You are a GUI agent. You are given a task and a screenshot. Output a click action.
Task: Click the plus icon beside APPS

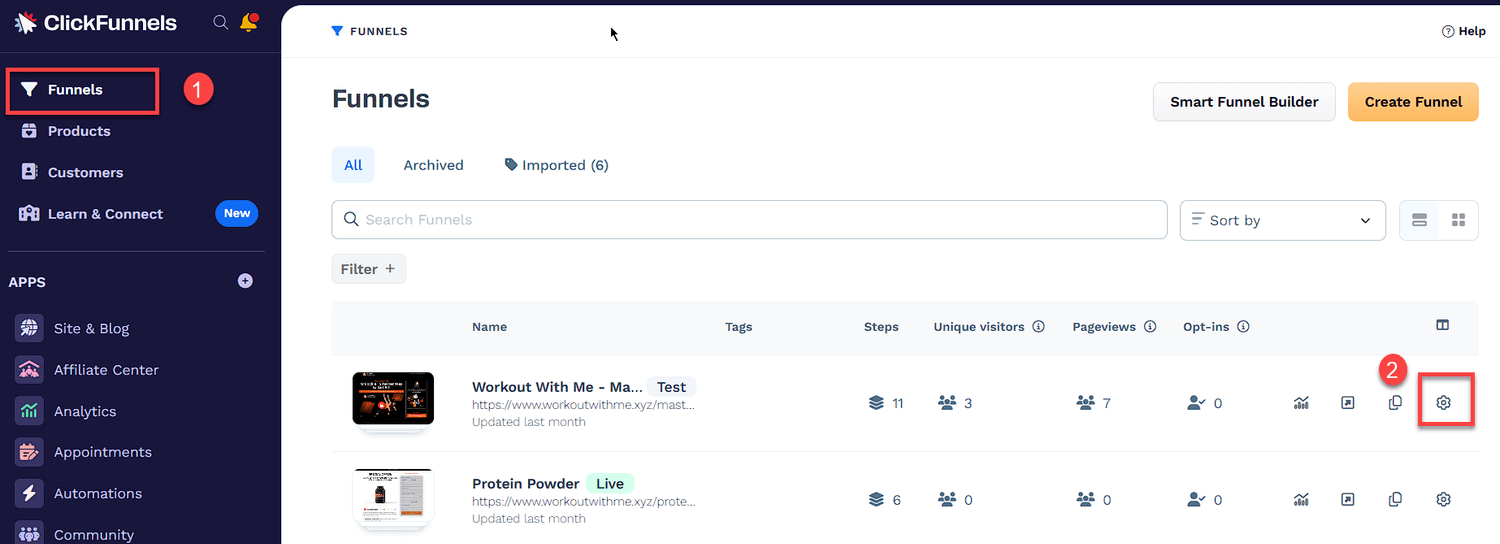coord(245,281)
